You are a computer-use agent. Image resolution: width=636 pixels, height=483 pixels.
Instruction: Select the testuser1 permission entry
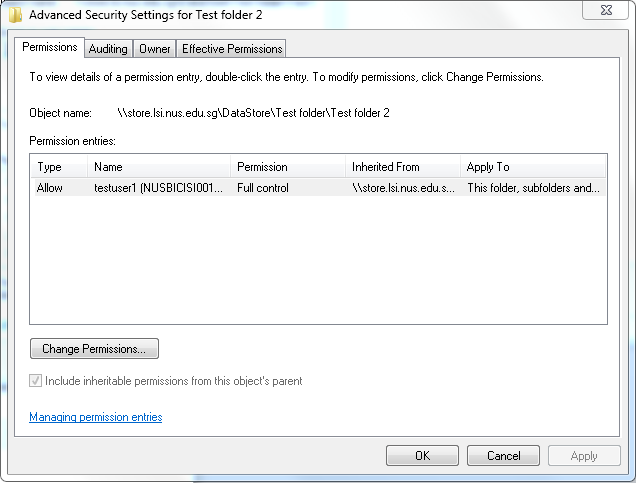click(x=318, y=188)
